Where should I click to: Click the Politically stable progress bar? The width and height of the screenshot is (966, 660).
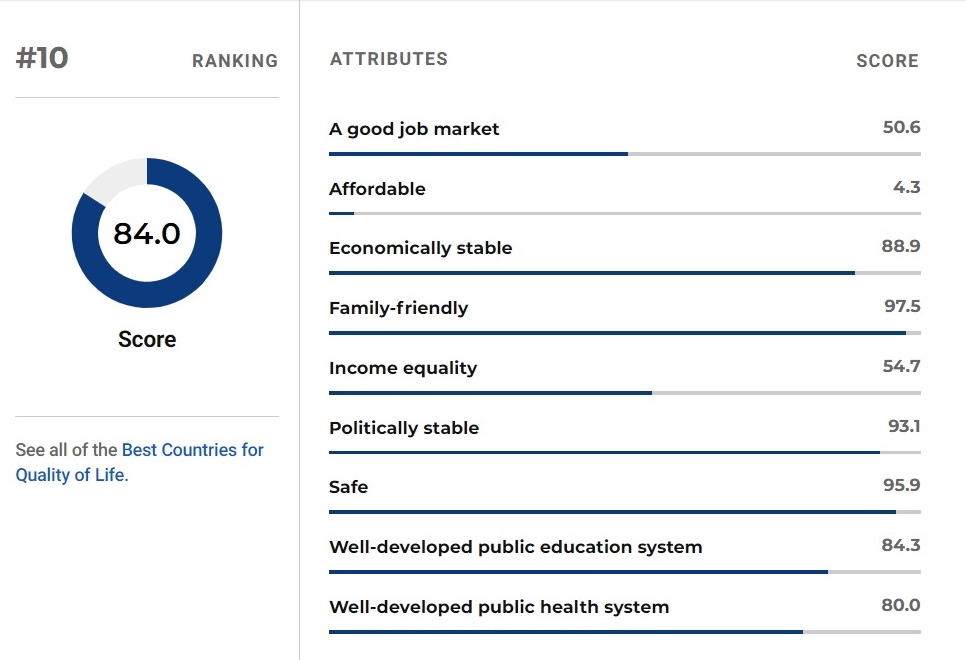[x=625, y=452]
